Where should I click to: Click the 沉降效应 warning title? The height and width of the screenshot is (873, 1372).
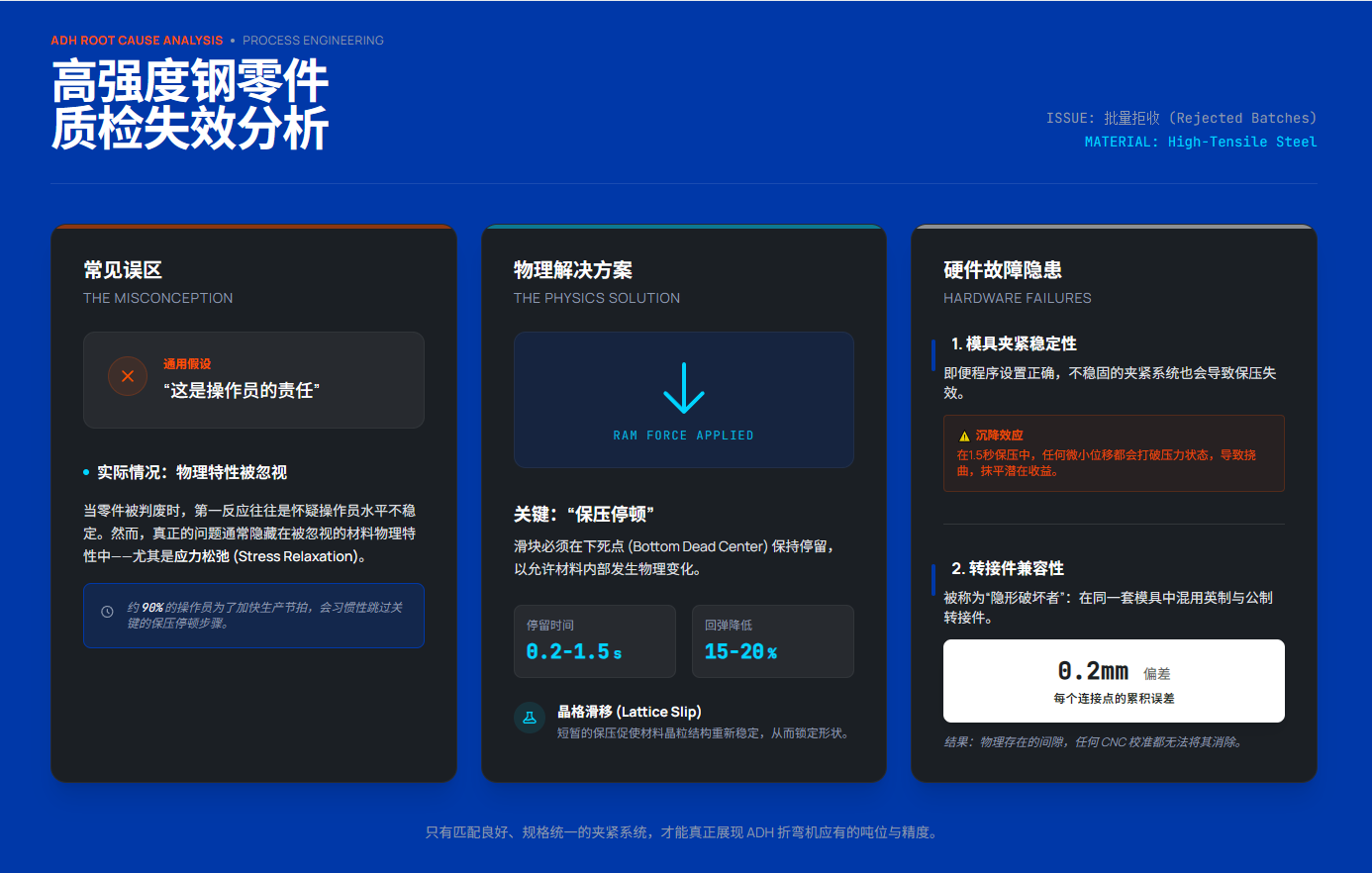tap(1000, 436)
